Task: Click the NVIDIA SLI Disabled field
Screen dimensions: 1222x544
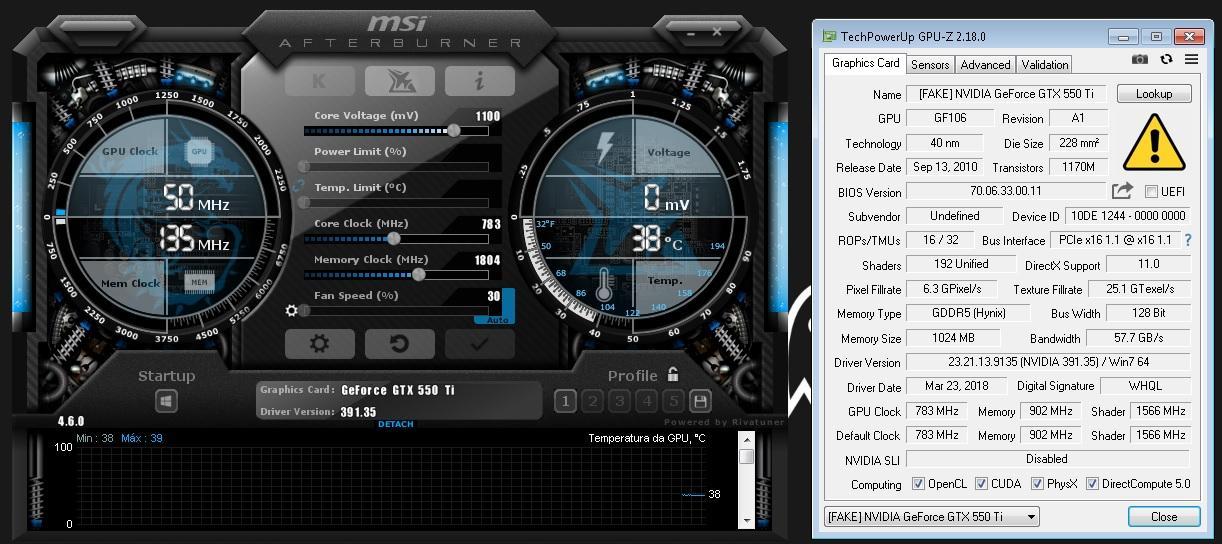Action: [1048, 459]
